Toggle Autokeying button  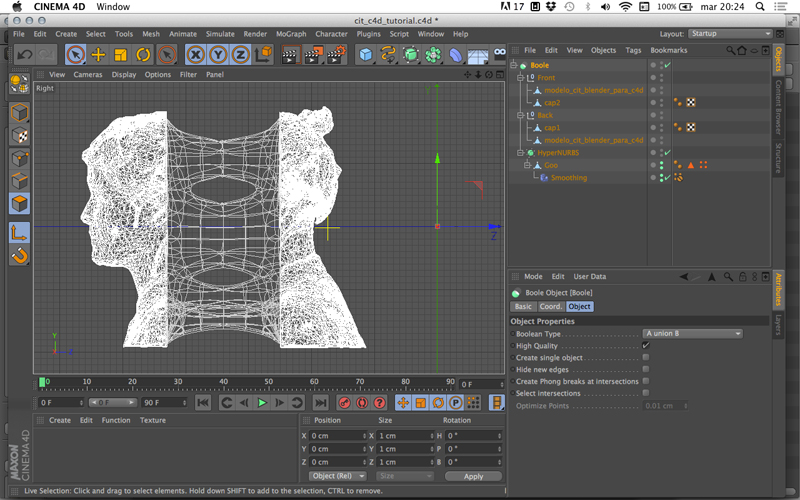tap(362, 403)
